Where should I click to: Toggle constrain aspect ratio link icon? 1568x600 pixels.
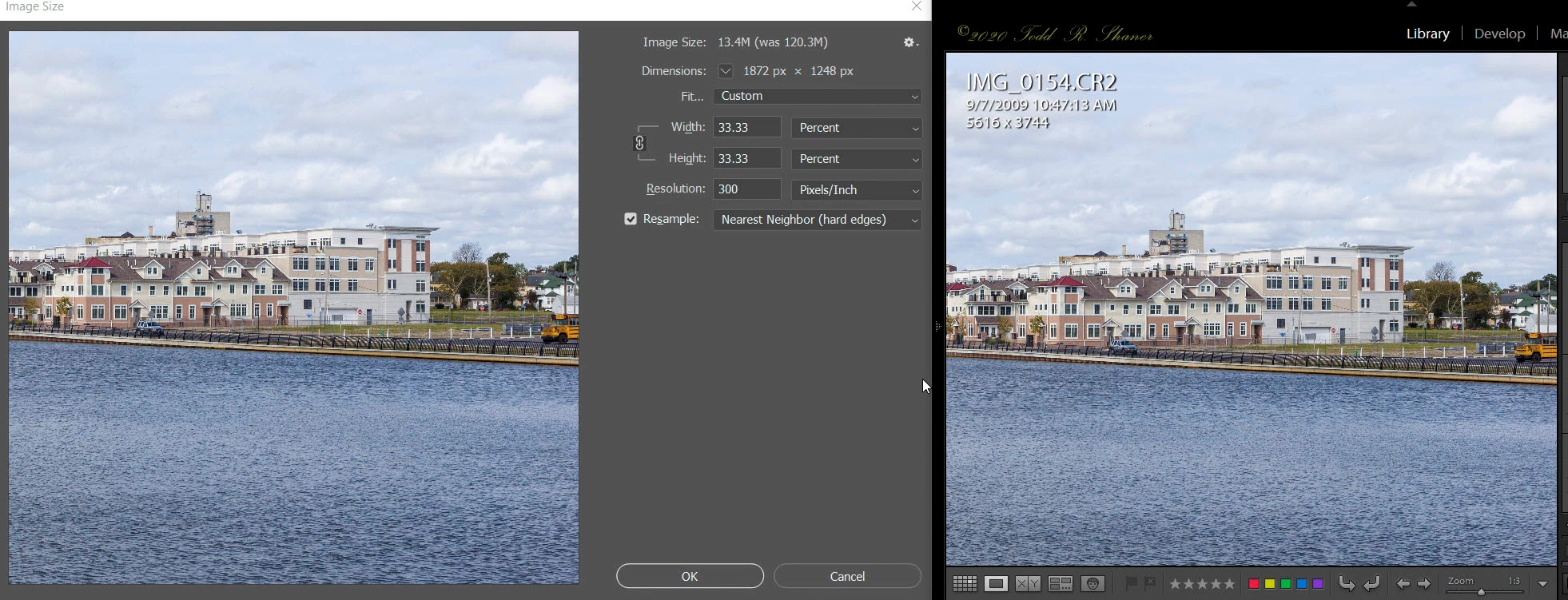point(639,143)
